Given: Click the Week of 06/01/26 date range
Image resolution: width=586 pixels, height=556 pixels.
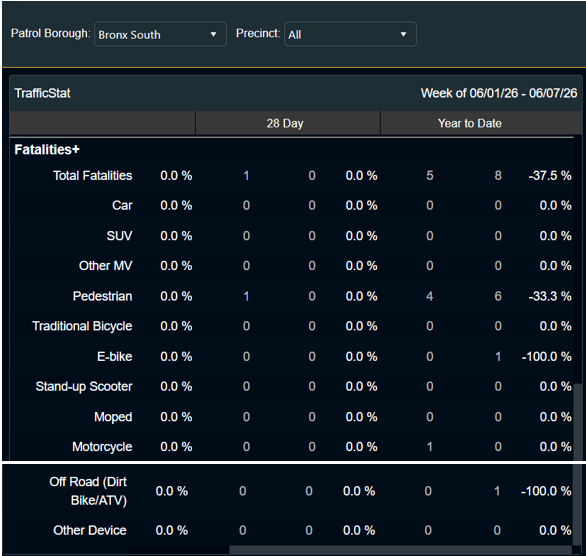Looking at the screenshot, I should coord(499,93).
